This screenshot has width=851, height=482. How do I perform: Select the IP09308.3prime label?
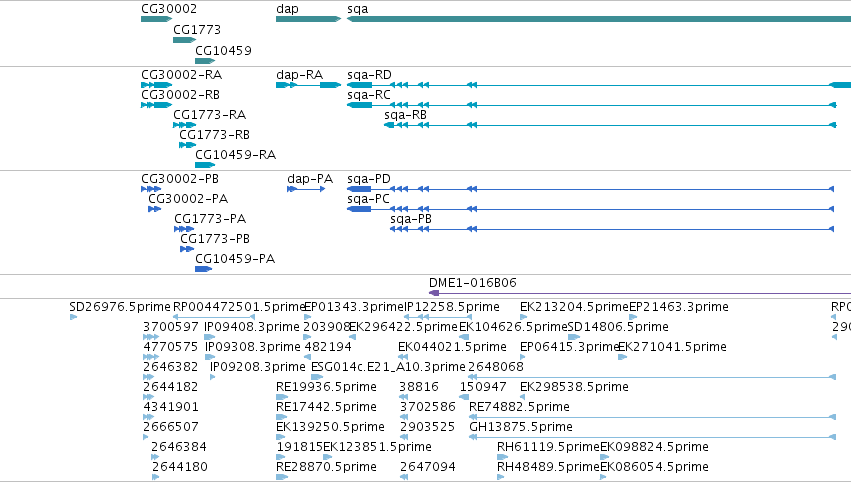coord(252,347)
